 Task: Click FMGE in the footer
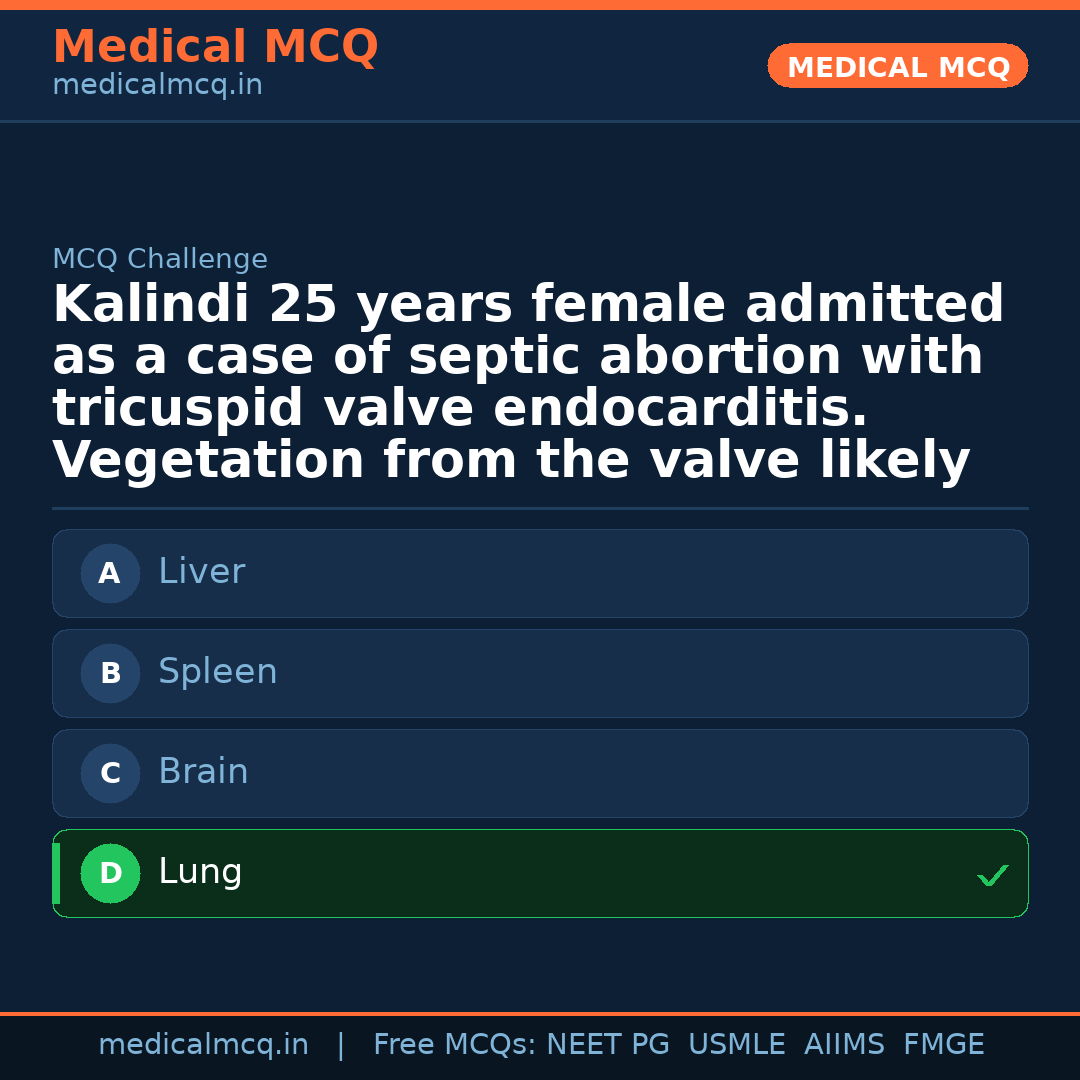[x=943, y=1045]
